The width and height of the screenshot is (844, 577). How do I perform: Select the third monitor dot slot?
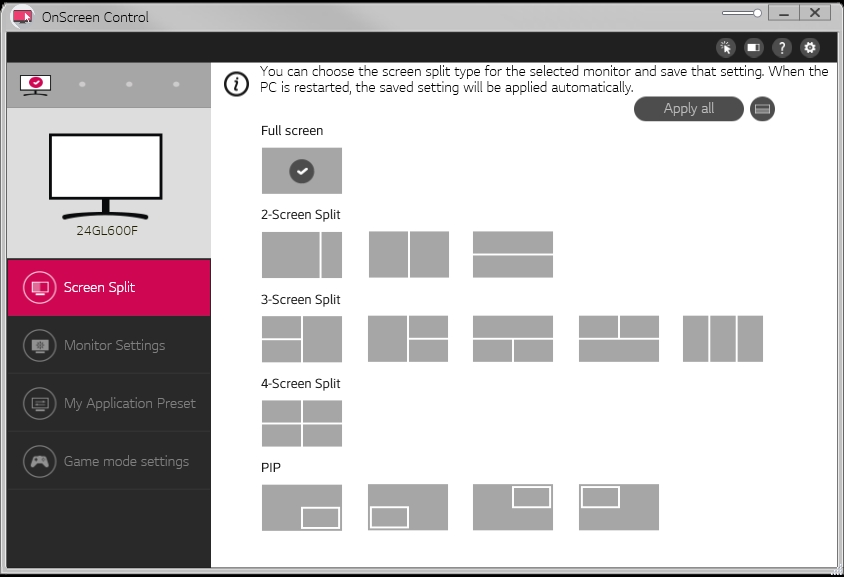point(129,85)
